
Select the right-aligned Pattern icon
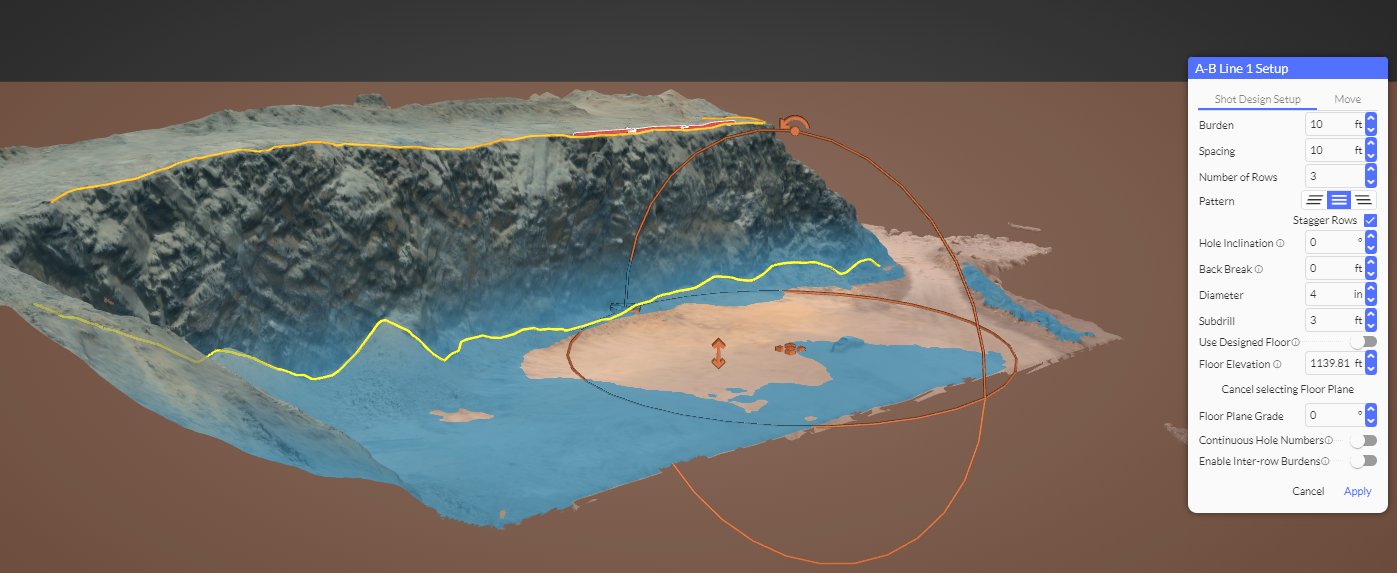tap(1363, 201)
